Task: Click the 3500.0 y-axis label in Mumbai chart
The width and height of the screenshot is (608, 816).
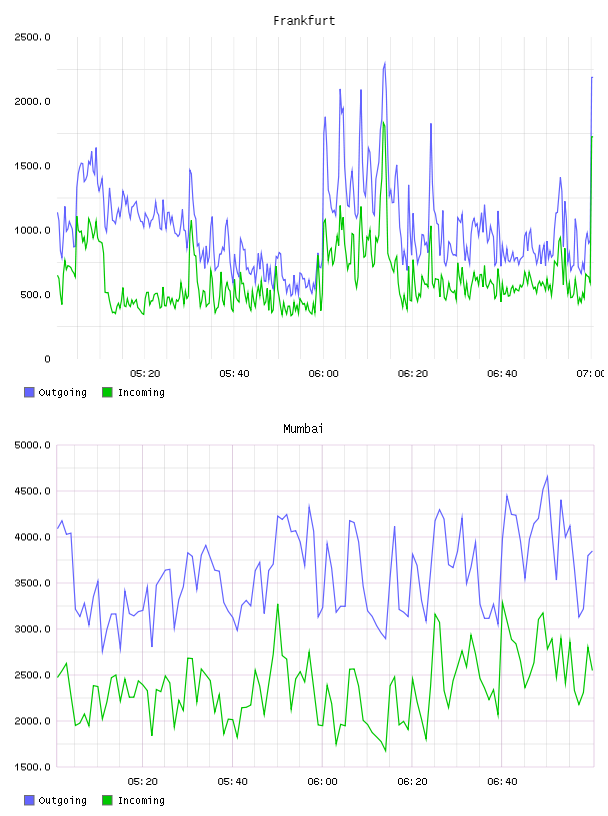Action: (32, 583)
